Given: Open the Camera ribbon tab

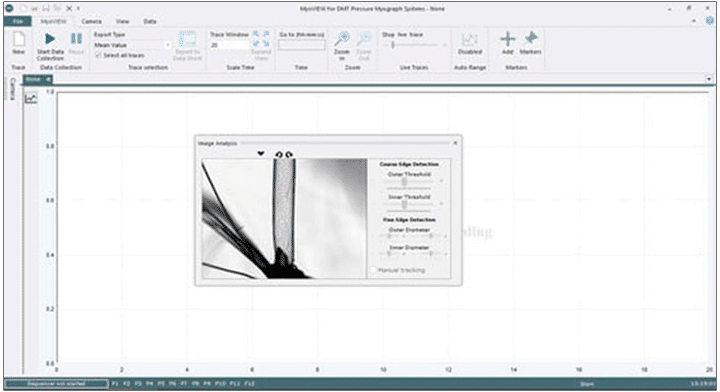Looking at the screenshot, I should coord(91,21).
